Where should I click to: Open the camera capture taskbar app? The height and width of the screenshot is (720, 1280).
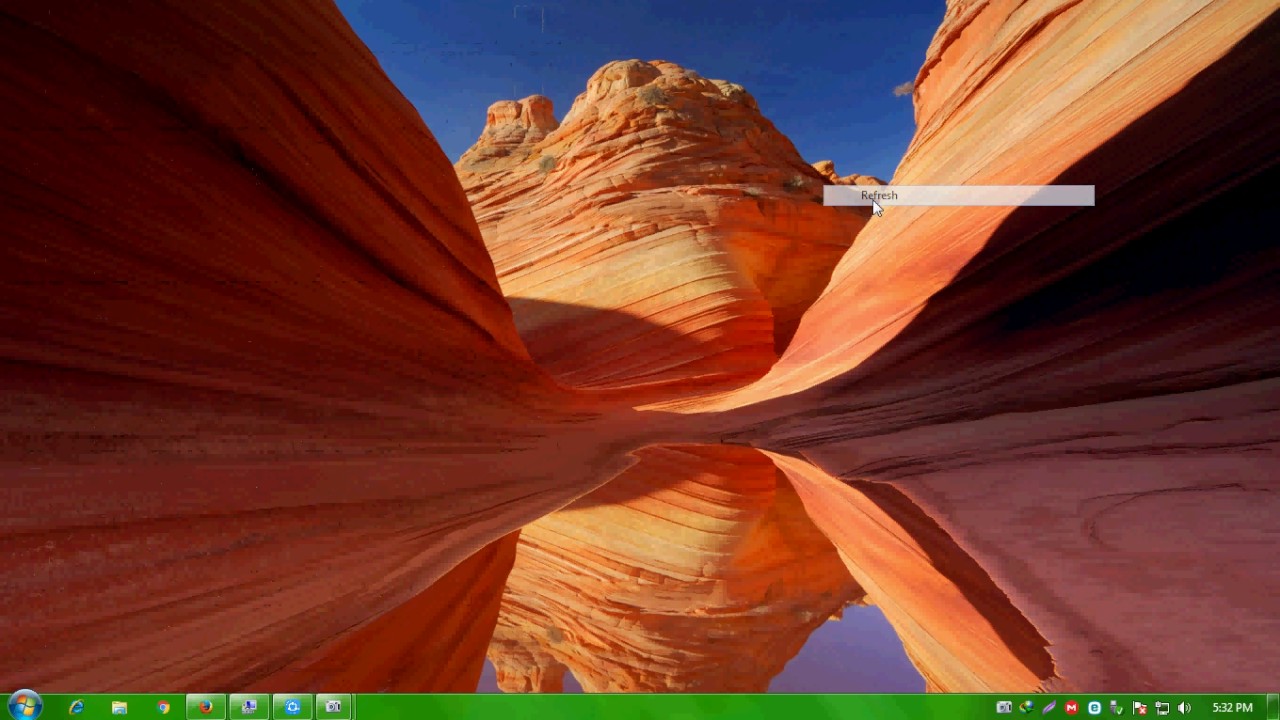pyautogui.click(x=334, y=707)
